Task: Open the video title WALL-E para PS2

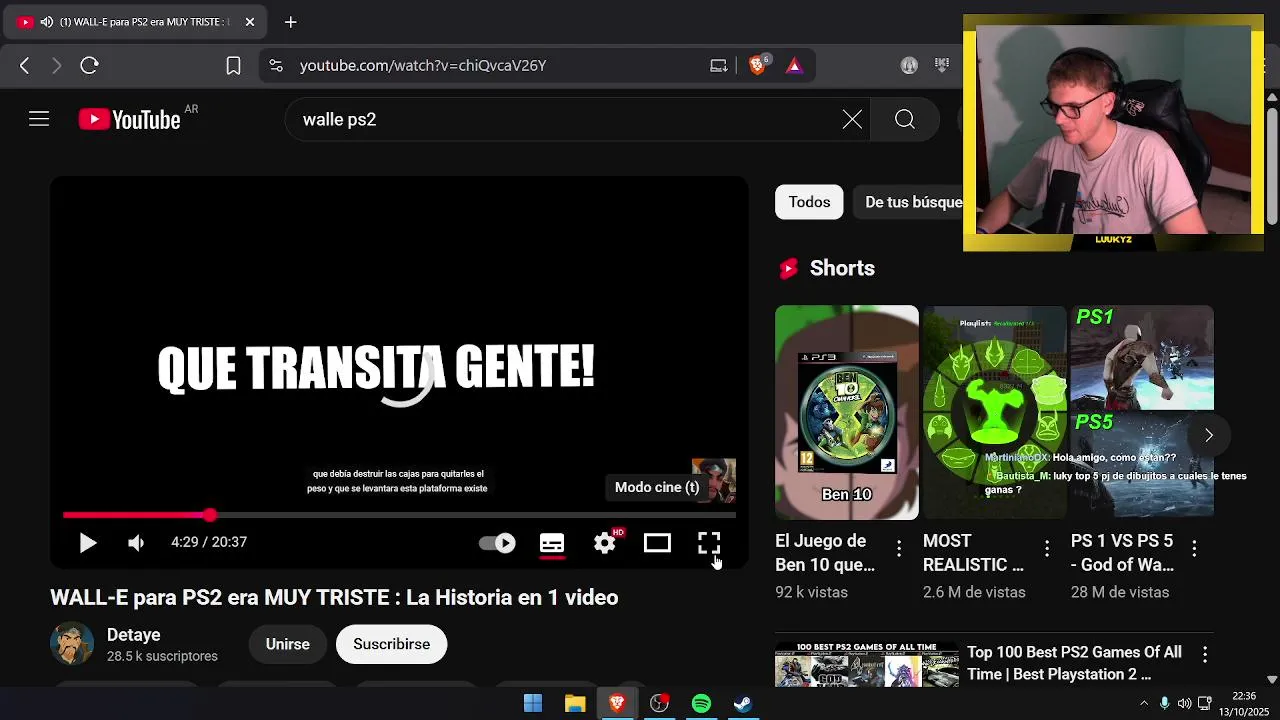Action: (334, 597)
